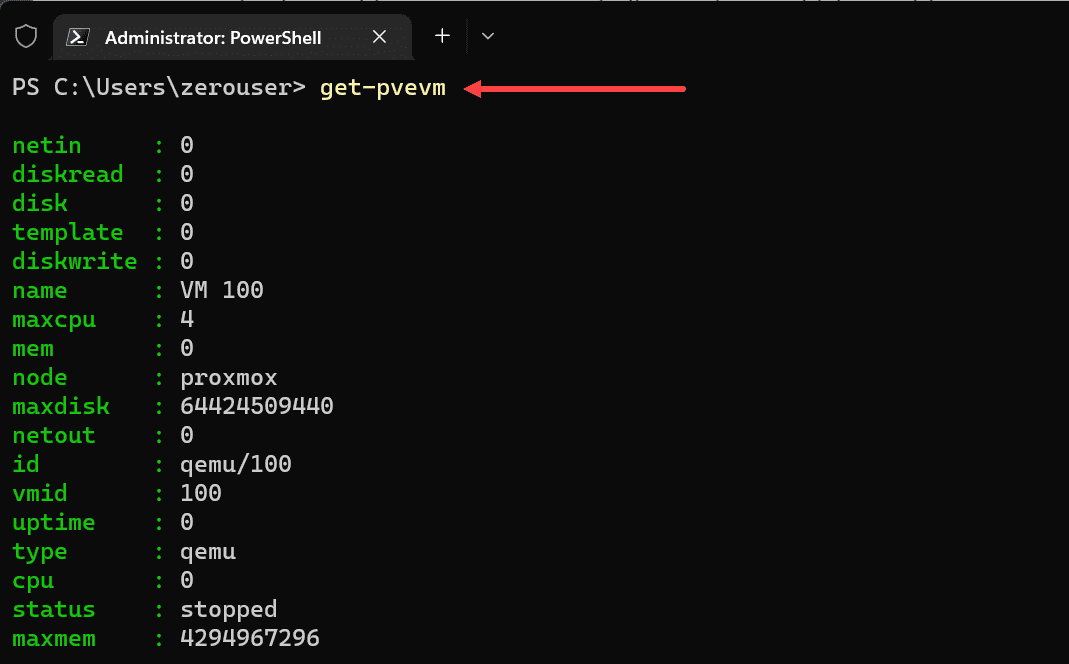Image resolution: width=1069 pixels, height=664 pixels.
Task: Click the diskwrite property label
Action: (x=75, y=262)
